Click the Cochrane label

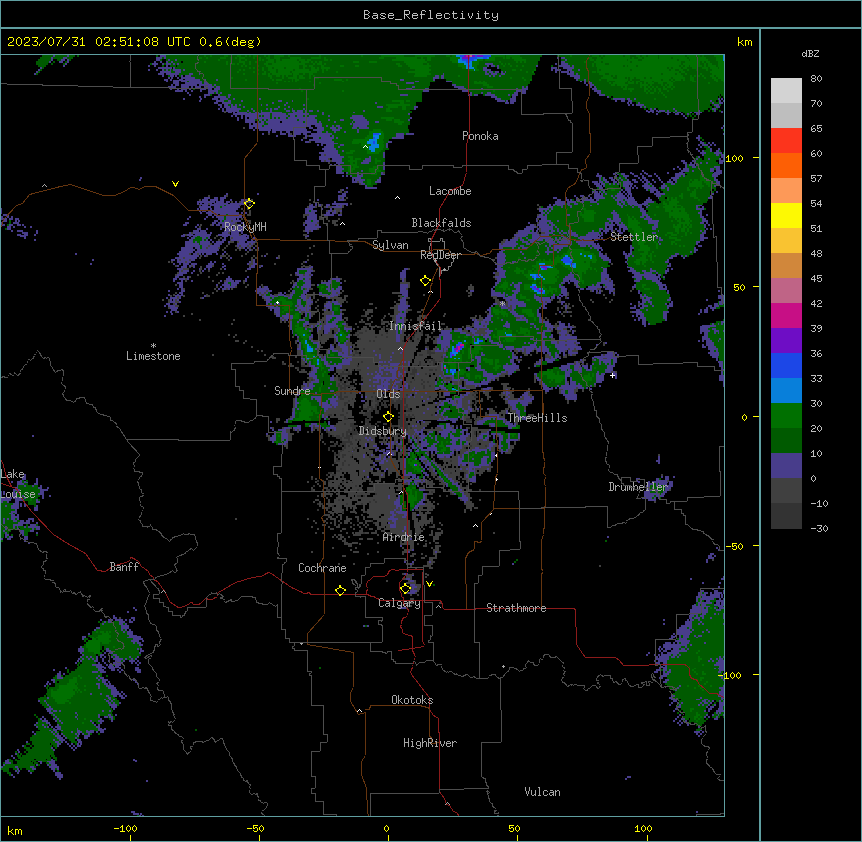coord(322,568)
